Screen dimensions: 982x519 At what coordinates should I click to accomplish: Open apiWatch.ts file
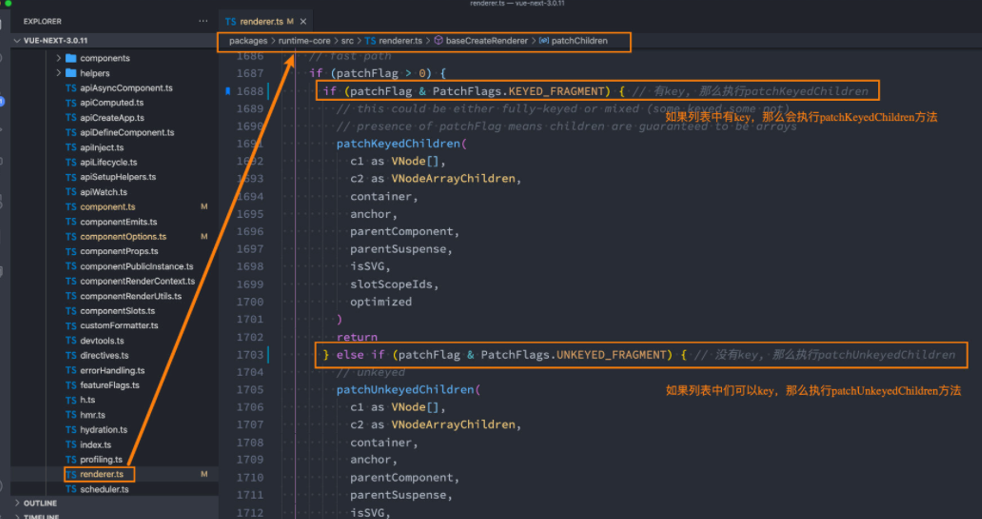[x=103, y=192]
